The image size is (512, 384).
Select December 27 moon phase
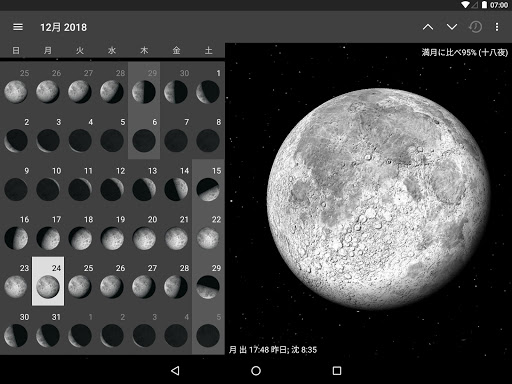click(x=144, y=281)
